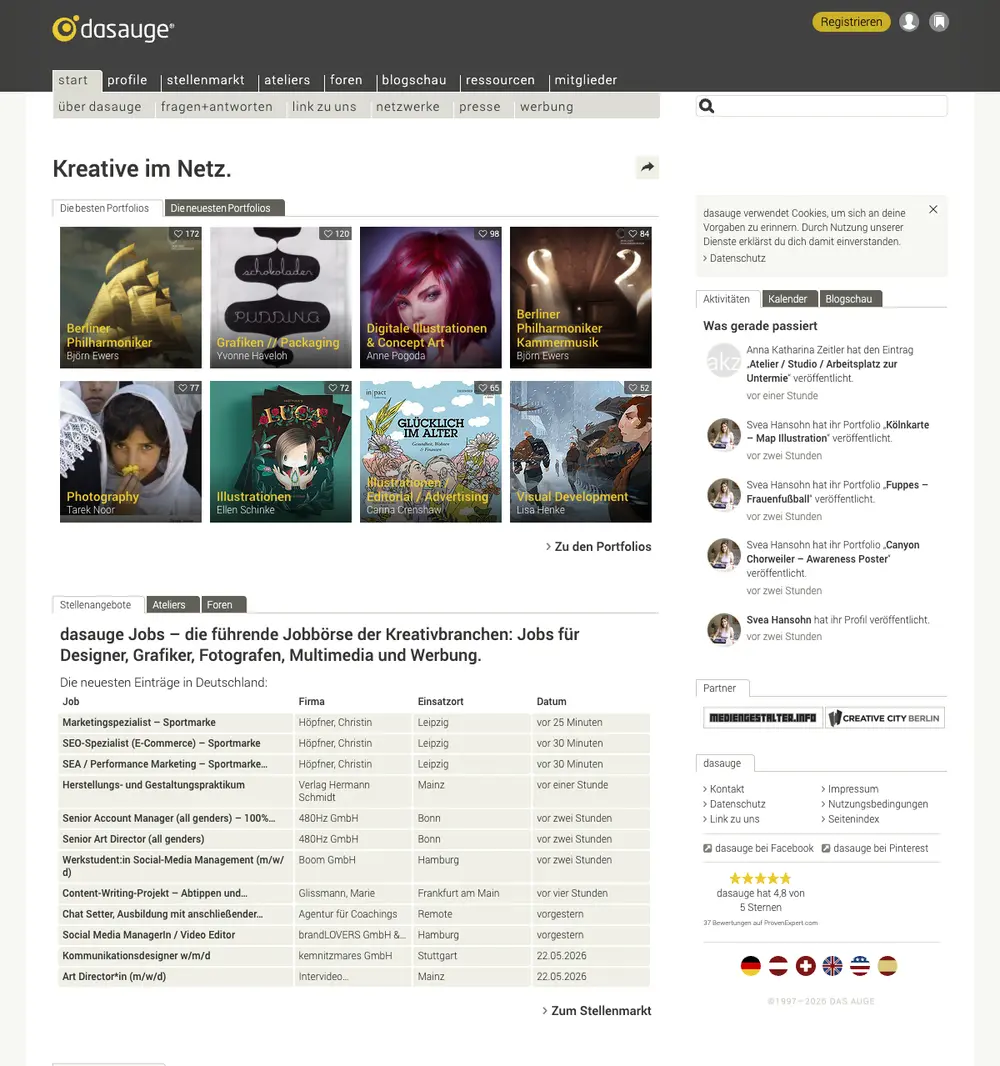Open the foren main menu item

(346, 80)
